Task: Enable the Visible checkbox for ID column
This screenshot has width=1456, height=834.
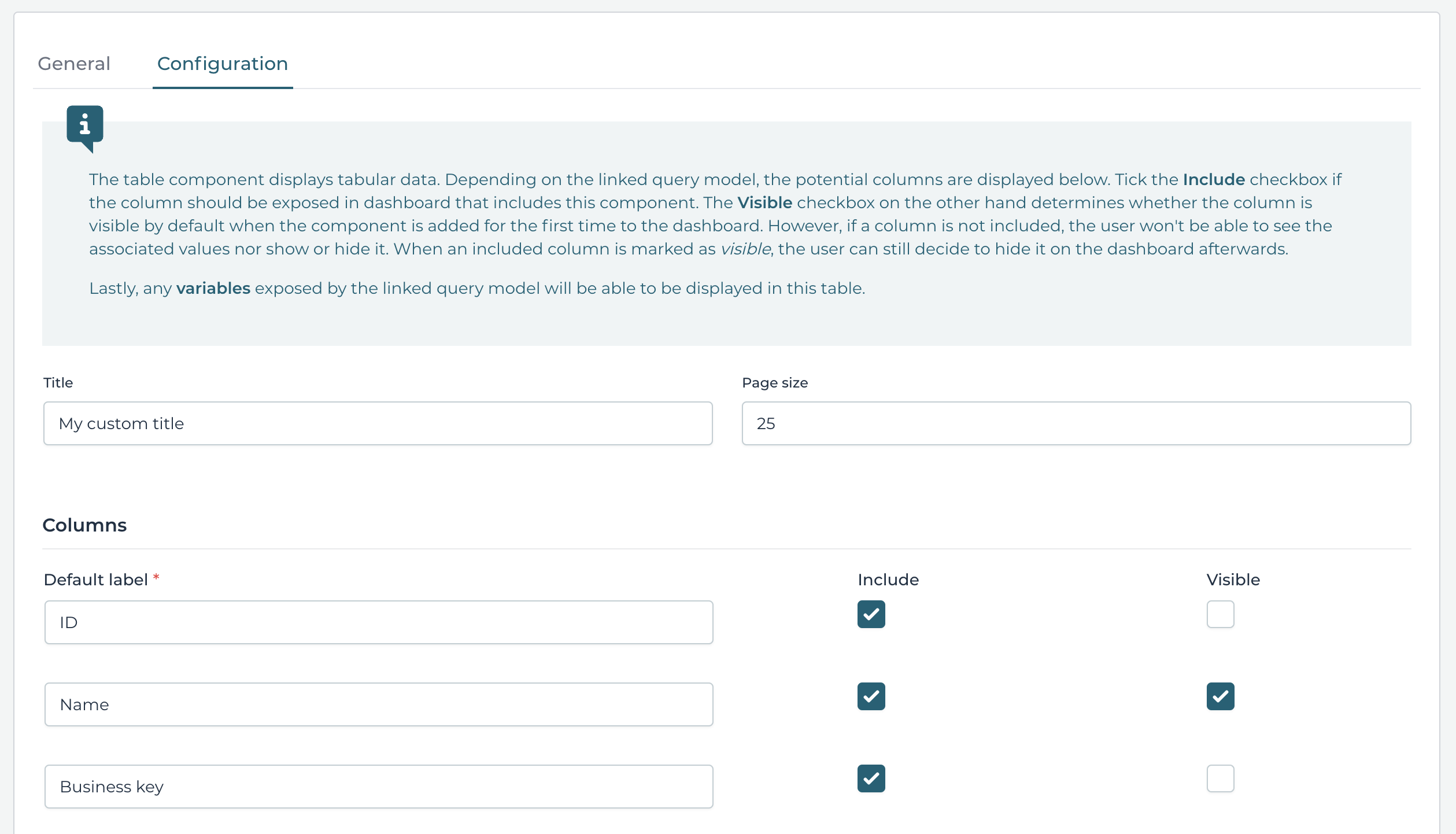Action: (1220, 615)
